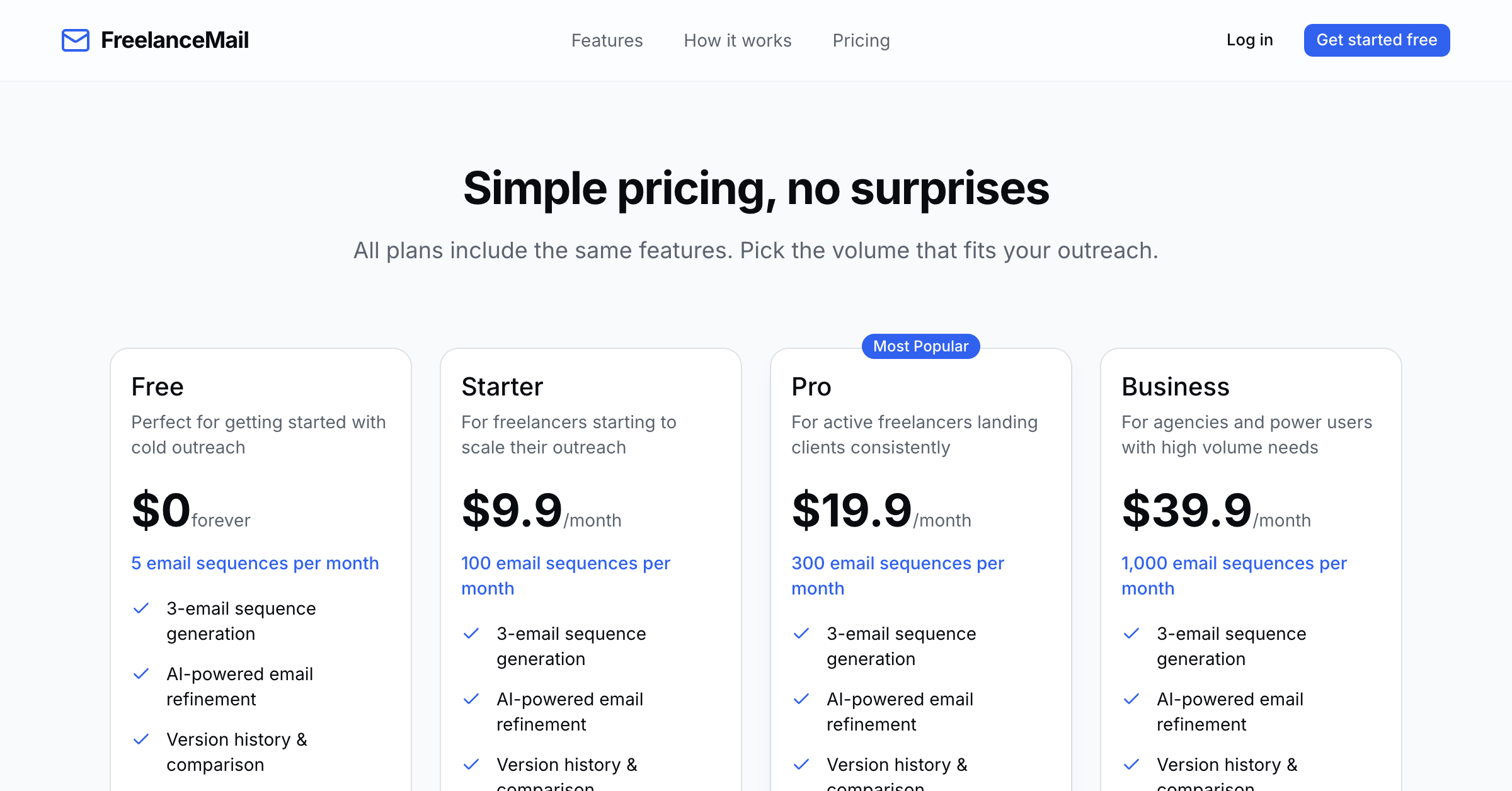The height and width of the screenshot is (791, 1512).
Task: Click the Most Popular badge
Action: [920, 346]
